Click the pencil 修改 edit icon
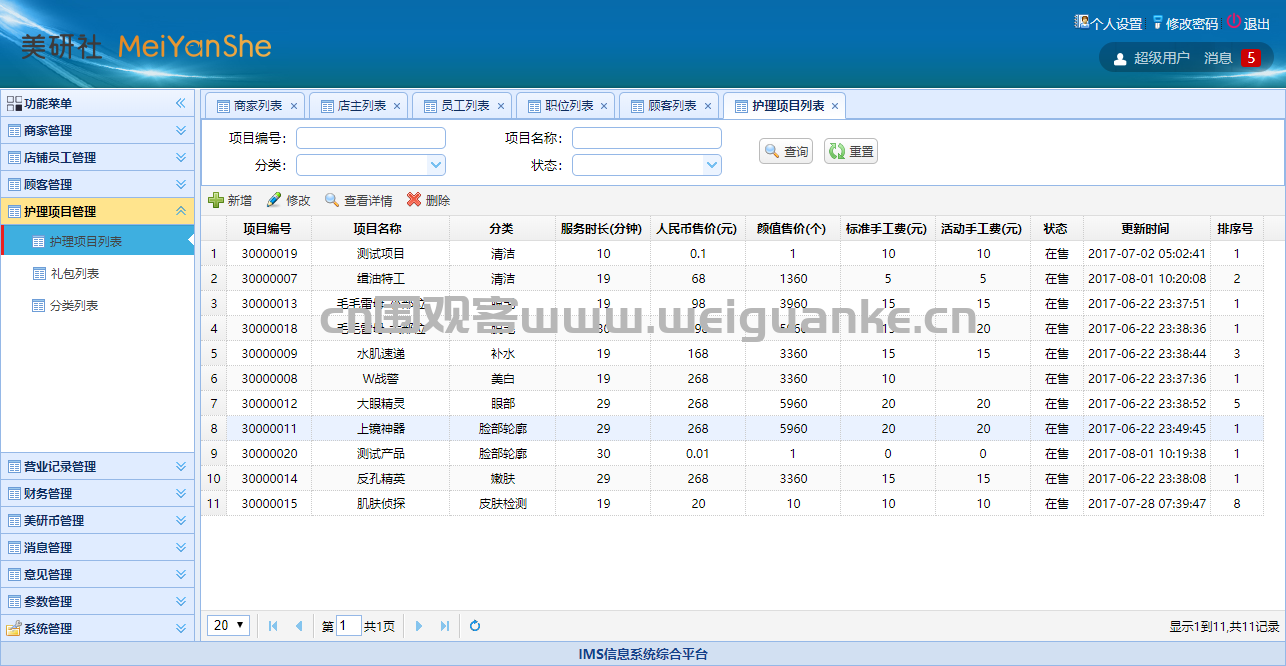The height and width of the screenshot is (666, 1286). pyautogui.click(x=273, y=200)
